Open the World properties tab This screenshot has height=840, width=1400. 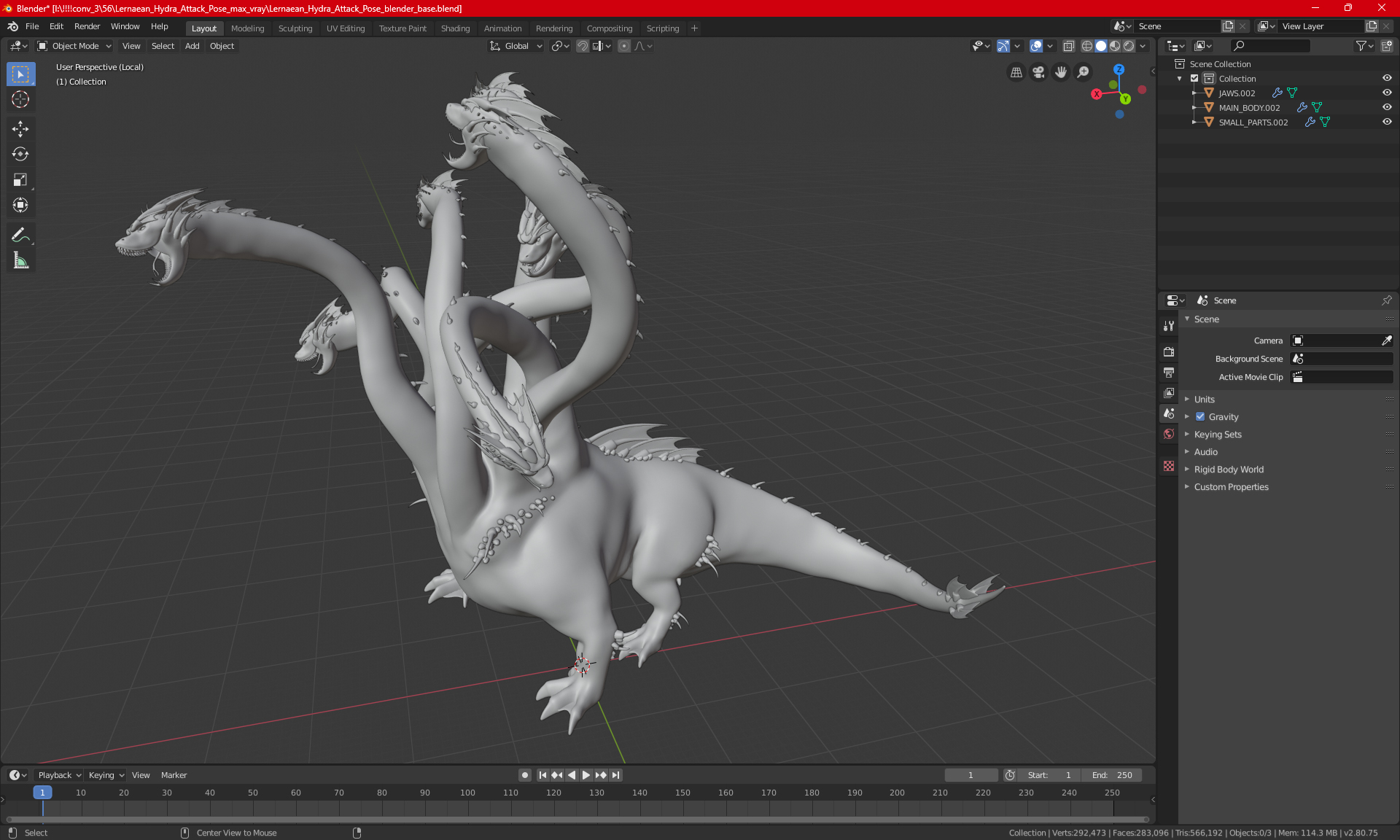pyautogui.click(x=1169, y=434)
